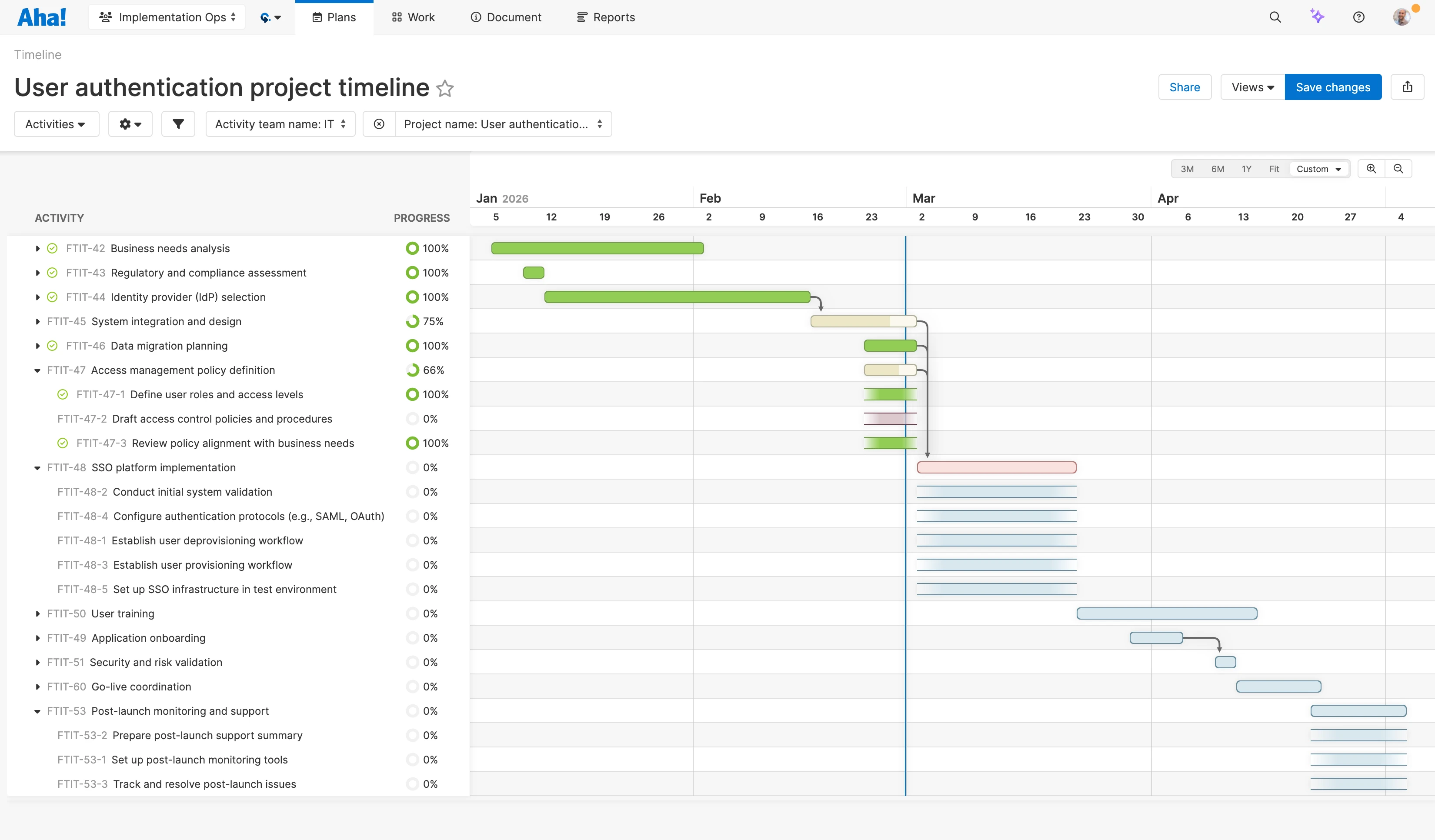The image size is (1435, 840).
Task: Open search with the magnifying glass icon
Action: tap(1275, 17)
